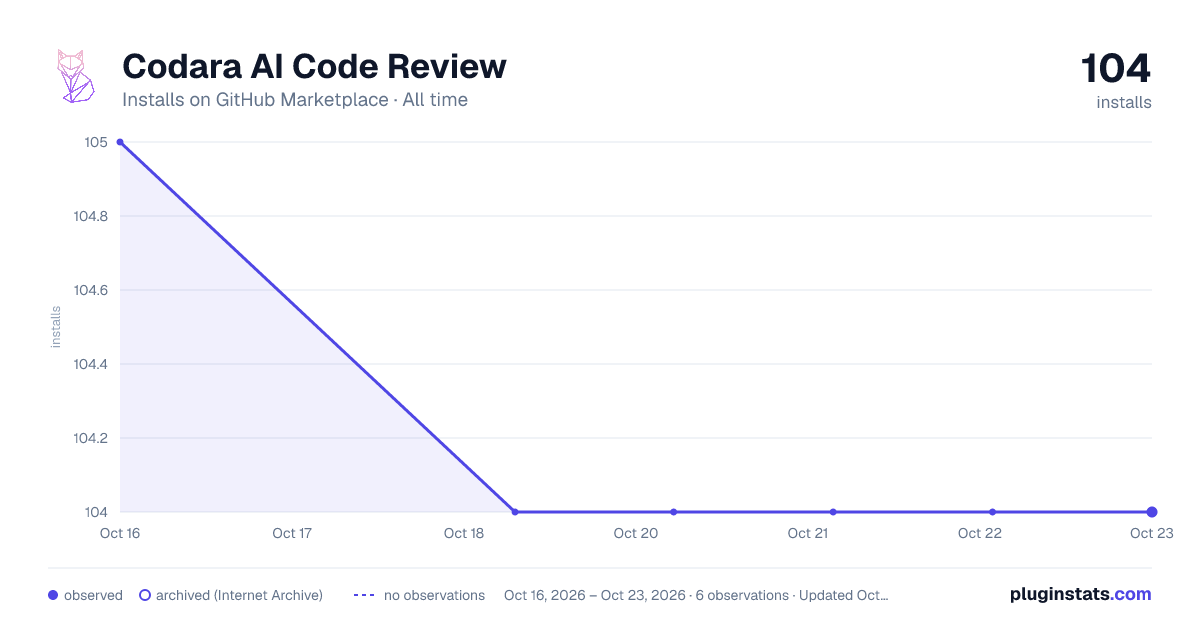Click the 'Oct 17' x-axis label

[x=292, y=533]
